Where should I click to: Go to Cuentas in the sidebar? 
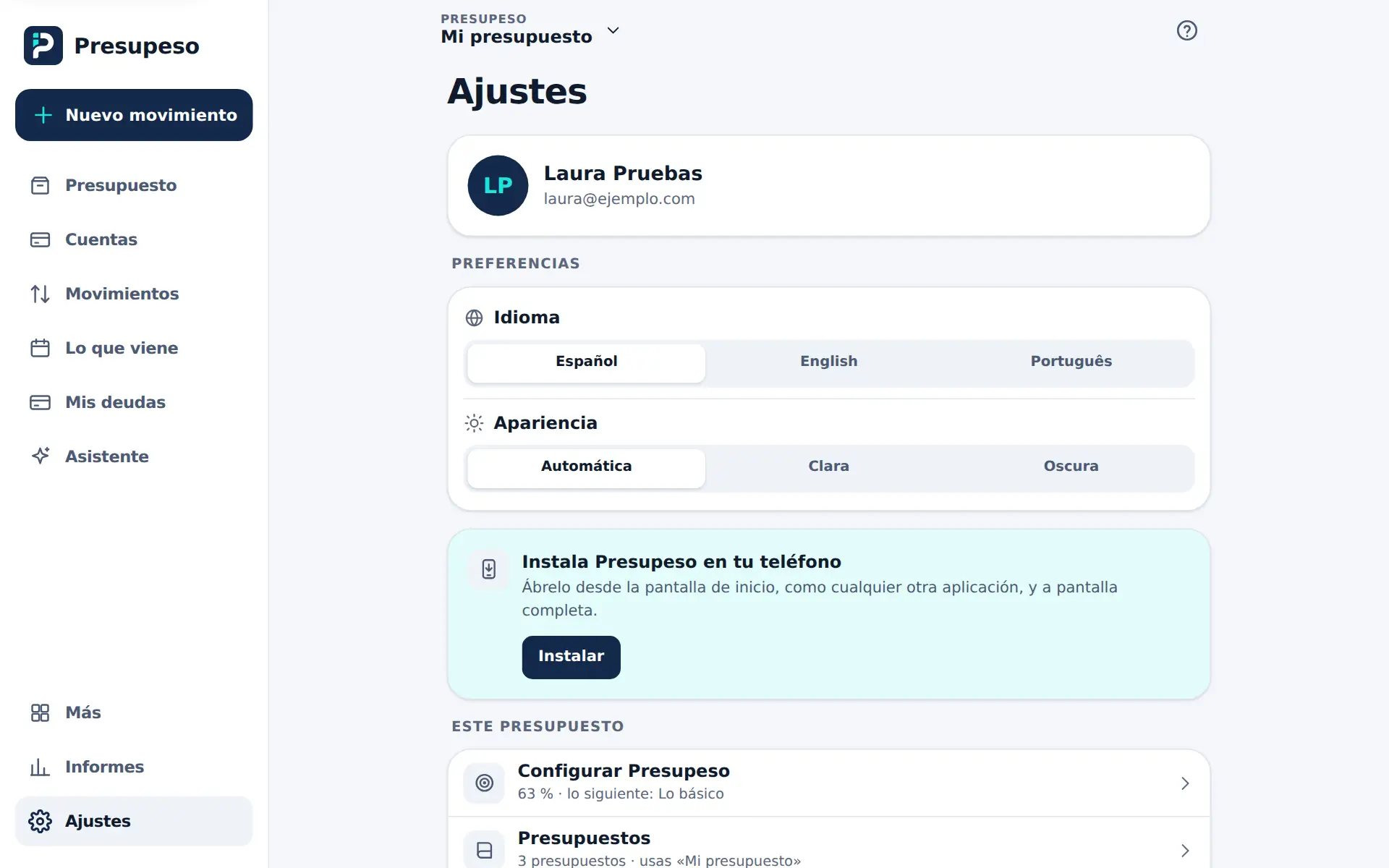134,239
